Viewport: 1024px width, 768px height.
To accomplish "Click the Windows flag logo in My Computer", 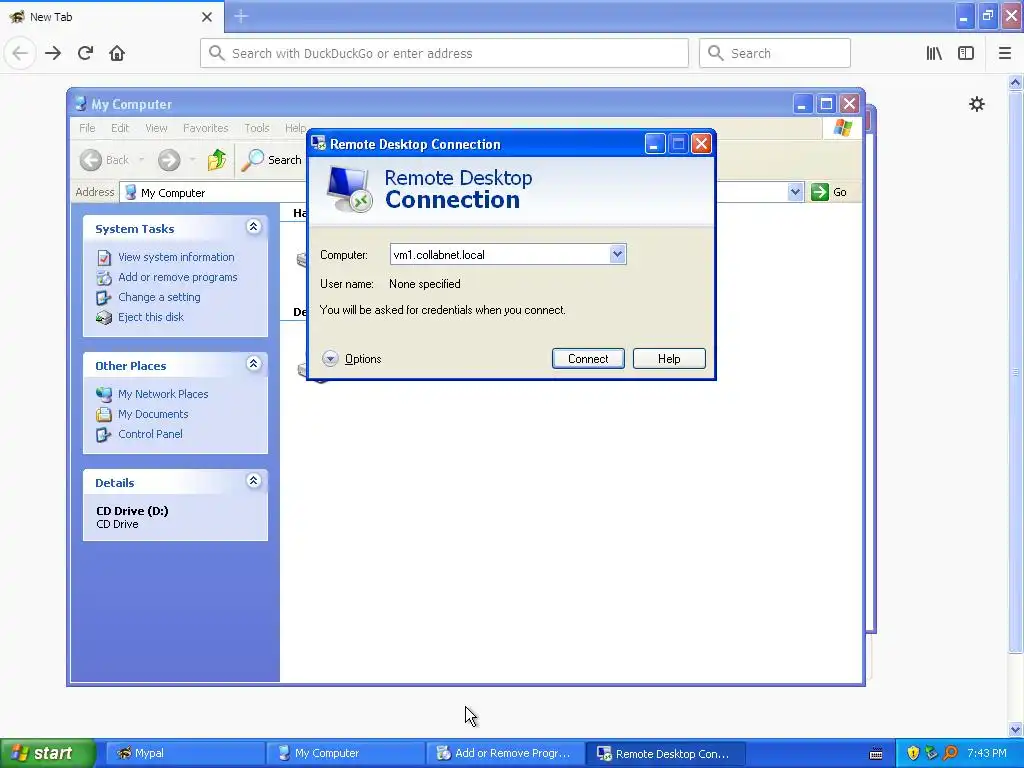I will pyautogui.click(x=842, y=128).
